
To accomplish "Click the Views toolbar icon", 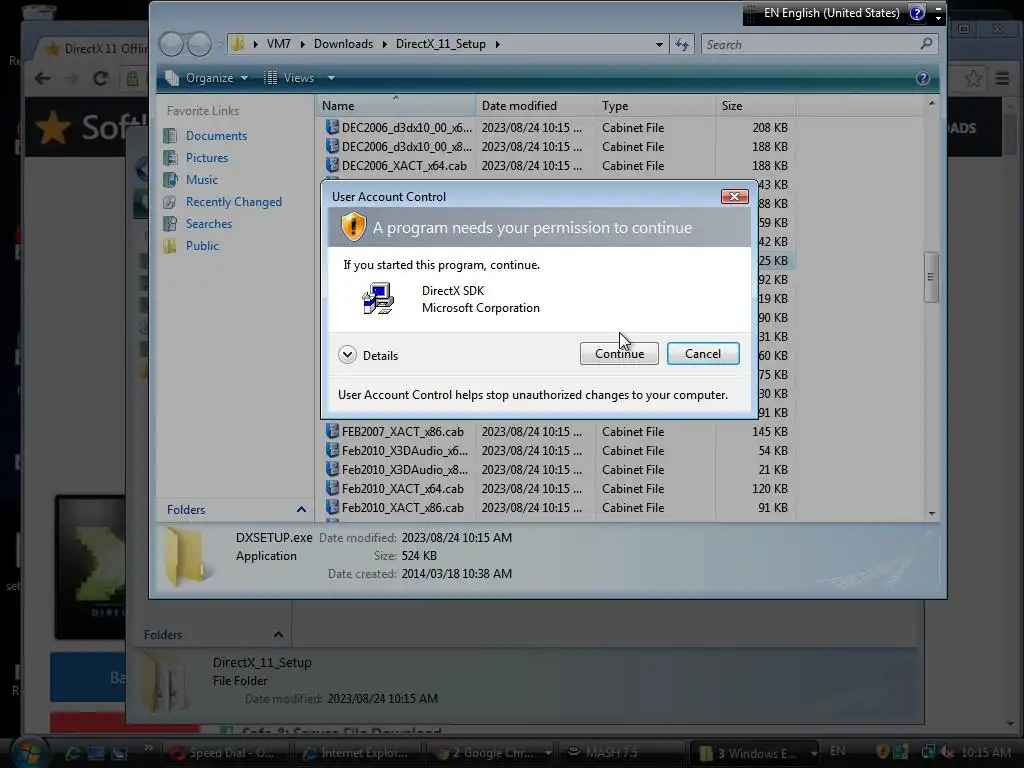I will coord(270,78).
